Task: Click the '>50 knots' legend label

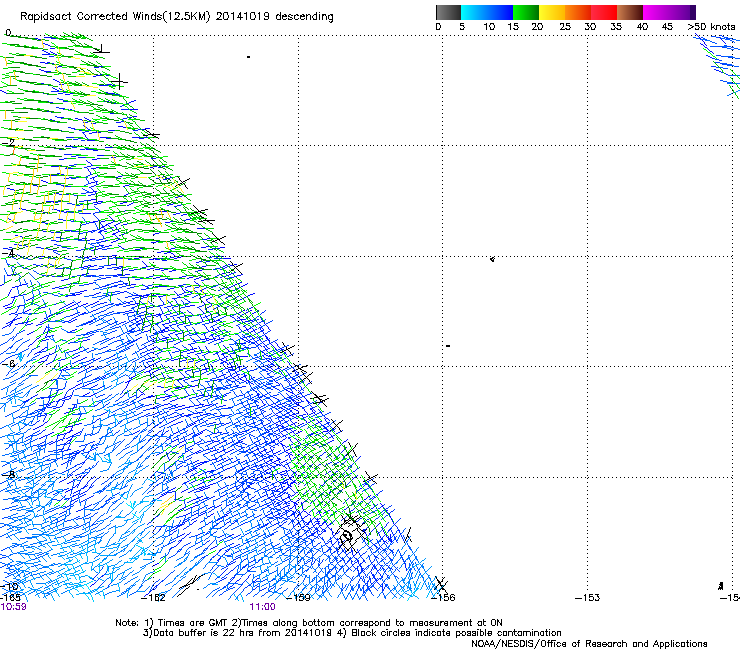Action: point(711,27)
